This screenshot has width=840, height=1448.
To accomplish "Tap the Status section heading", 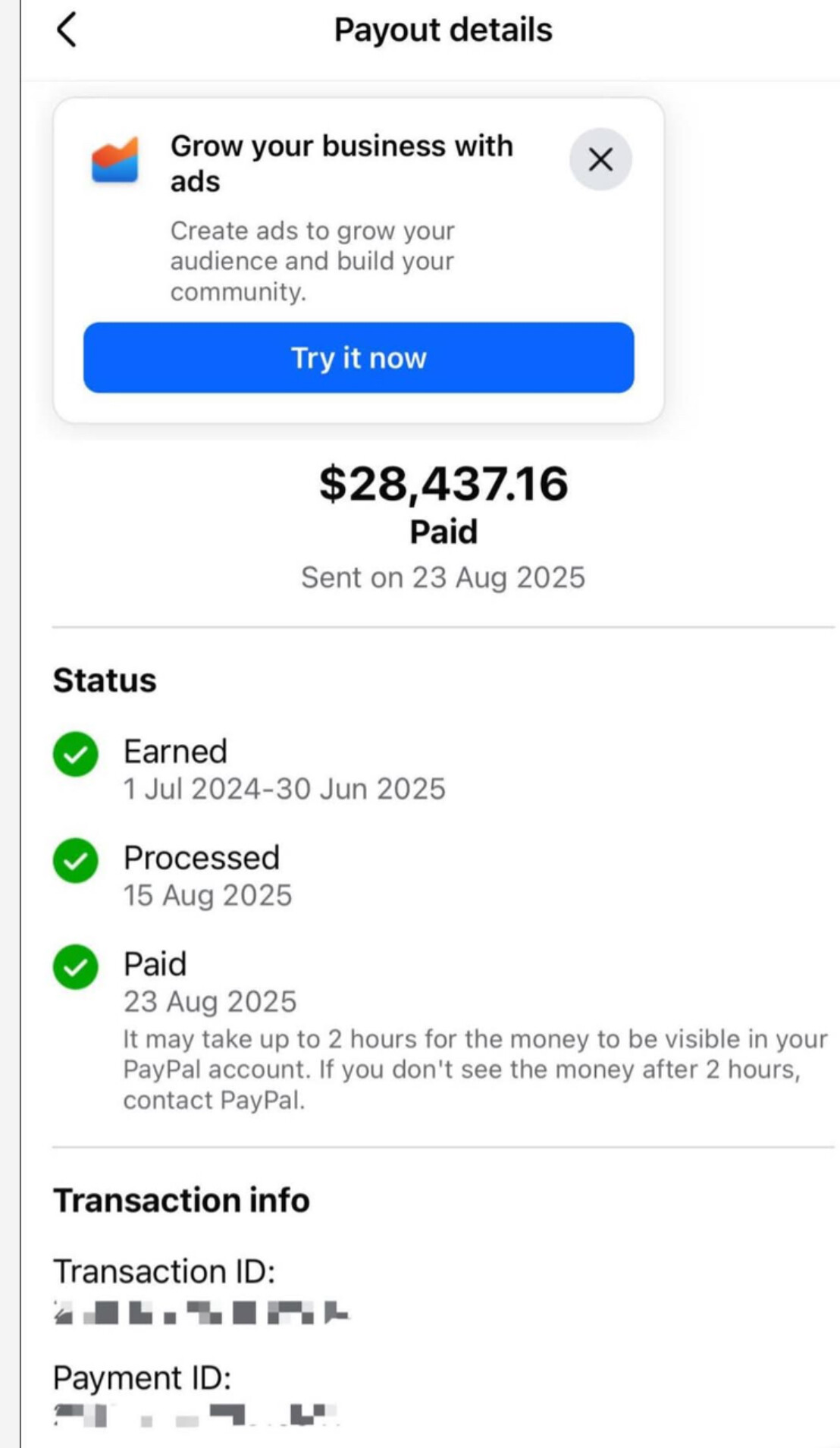I will (105, 680).
